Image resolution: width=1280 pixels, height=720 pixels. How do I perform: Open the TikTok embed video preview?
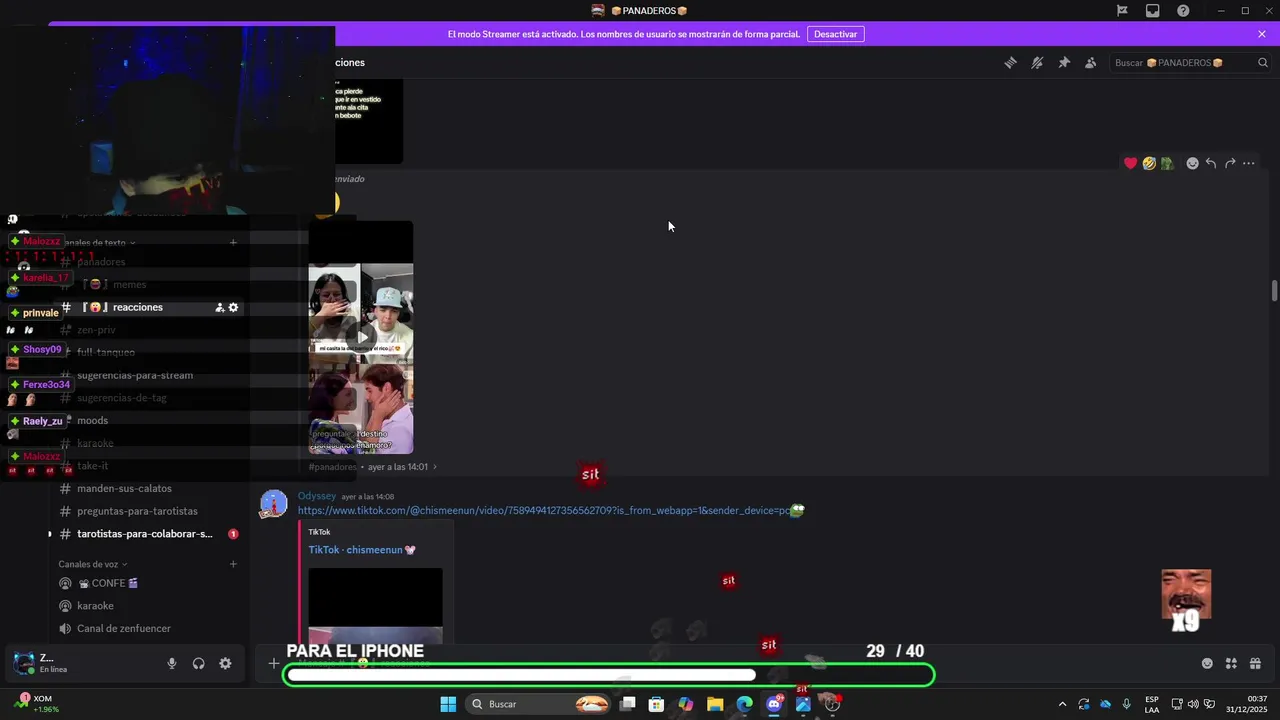coord(375,606)
